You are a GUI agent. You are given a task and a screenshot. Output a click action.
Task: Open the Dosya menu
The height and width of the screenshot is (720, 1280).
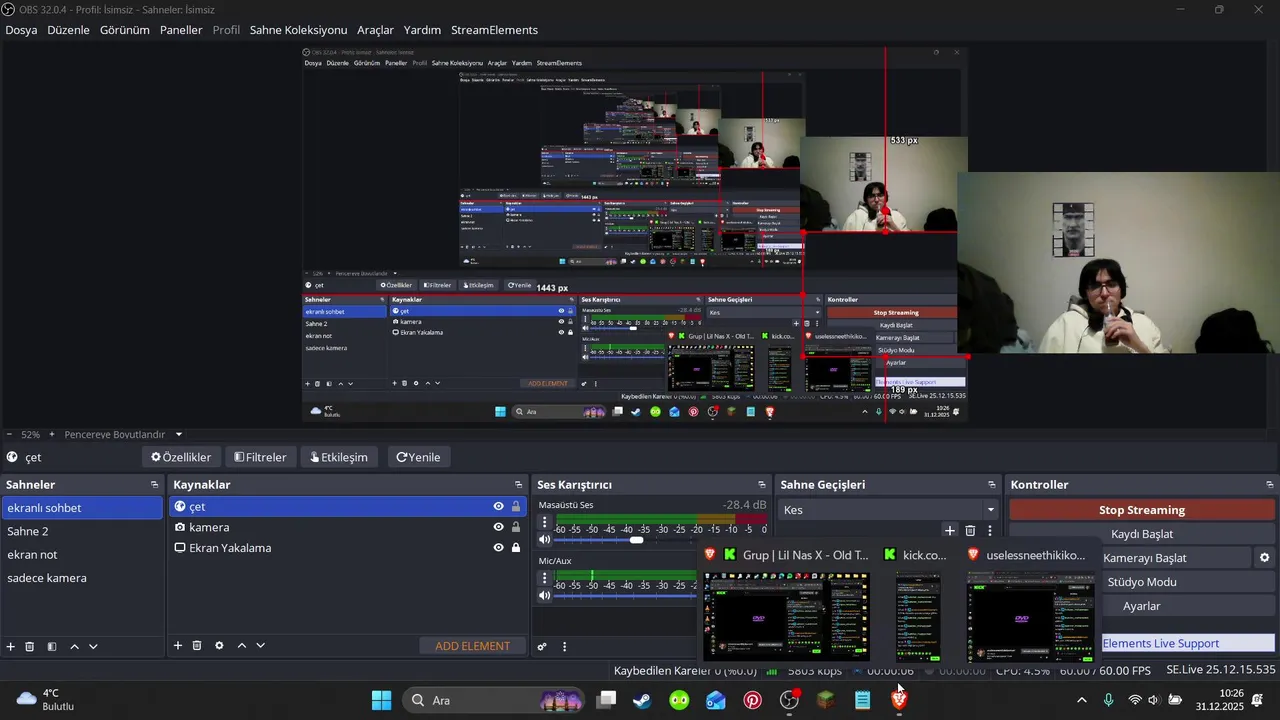[21, 30]
